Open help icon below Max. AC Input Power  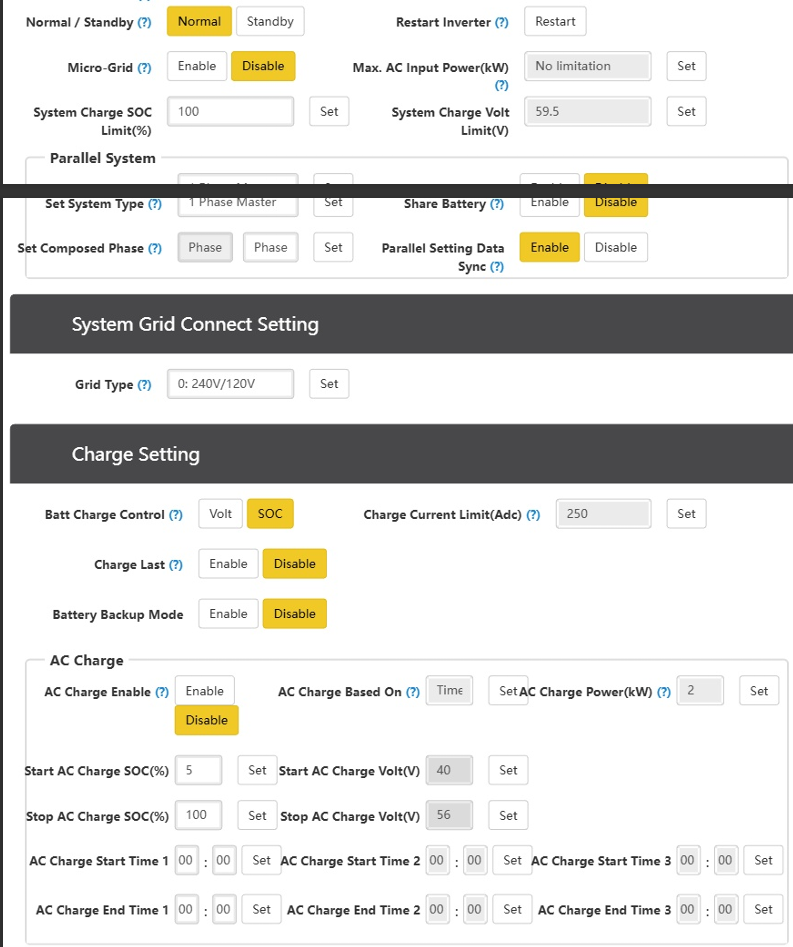[501, 85]
